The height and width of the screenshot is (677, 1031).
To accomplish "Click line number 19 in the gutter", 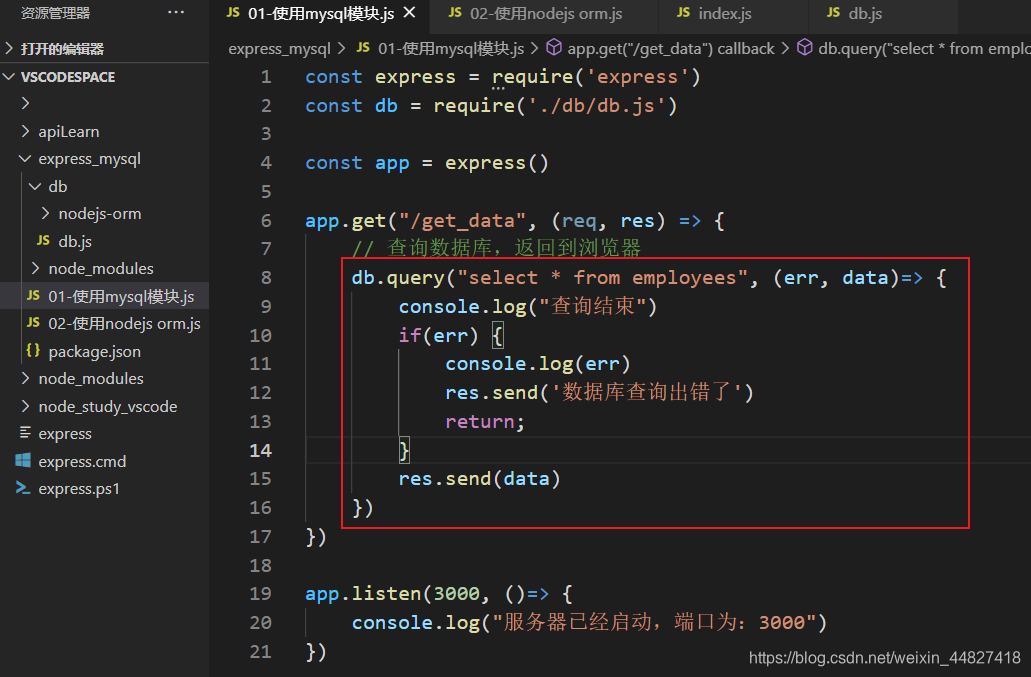I will pos(260,594).
